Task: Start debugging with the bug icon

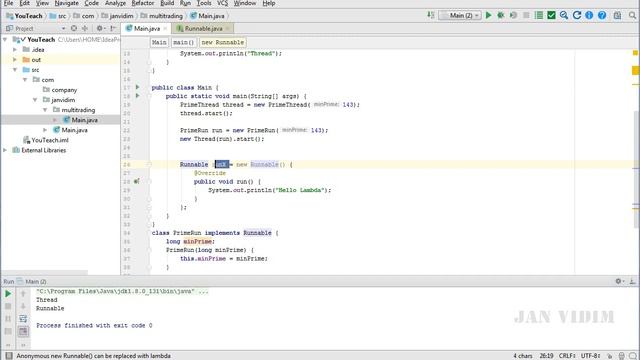Action: click(500, 16)
